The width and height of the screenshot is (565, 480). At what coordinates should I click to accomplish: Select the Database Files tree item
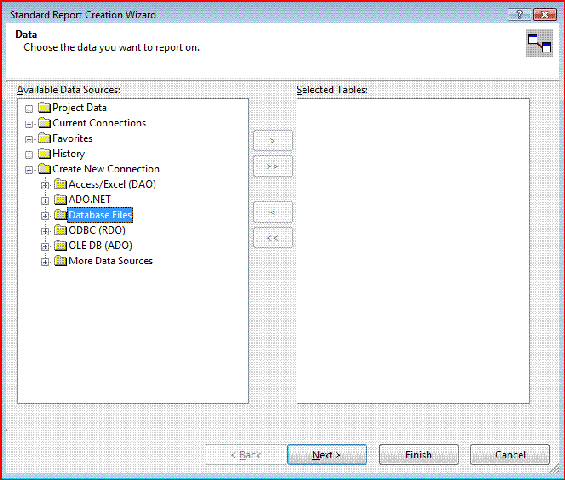[100, 215]
